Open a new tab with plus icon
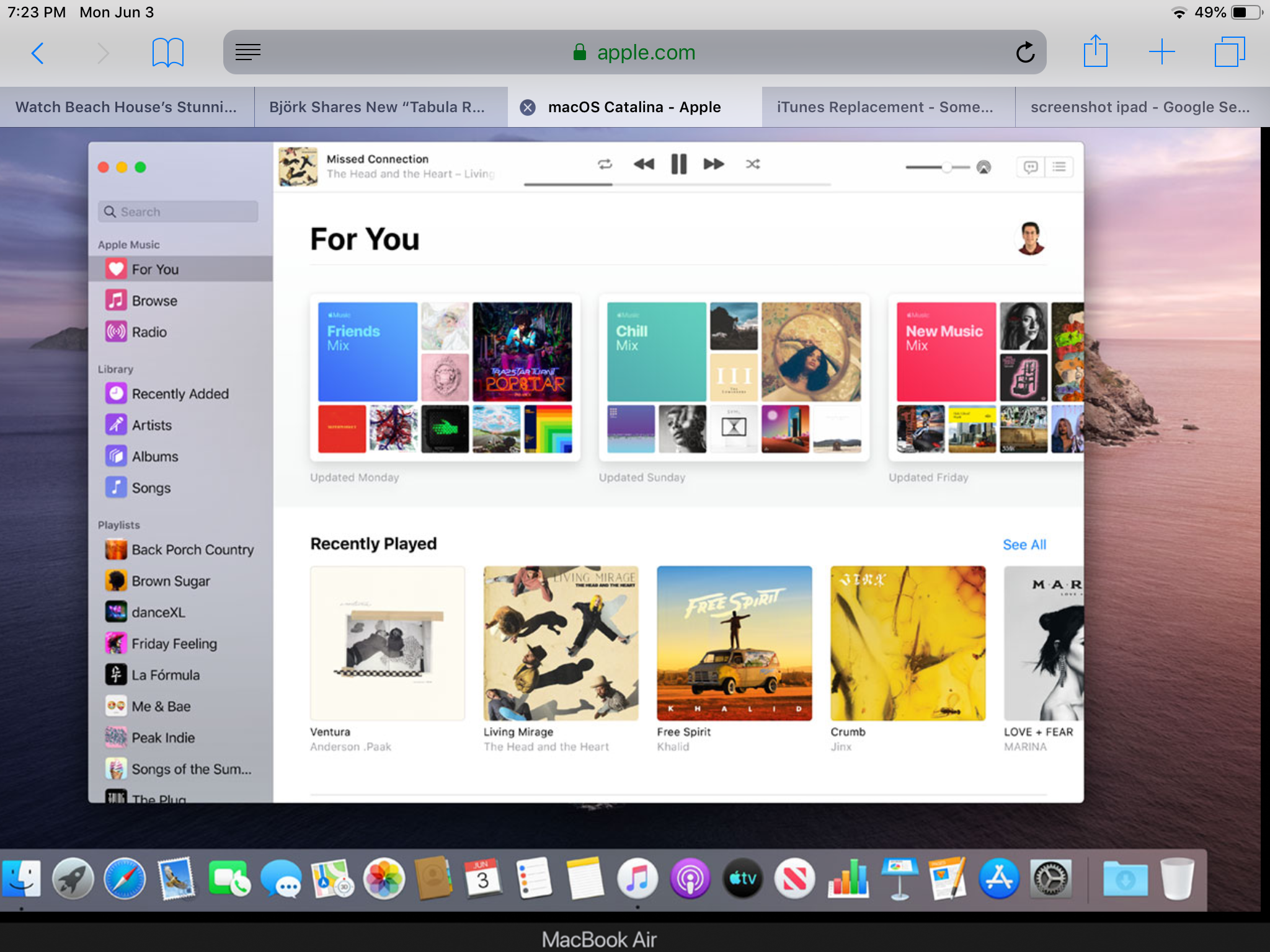Viewport: 1270px width, 952px height. (1161, 51)
